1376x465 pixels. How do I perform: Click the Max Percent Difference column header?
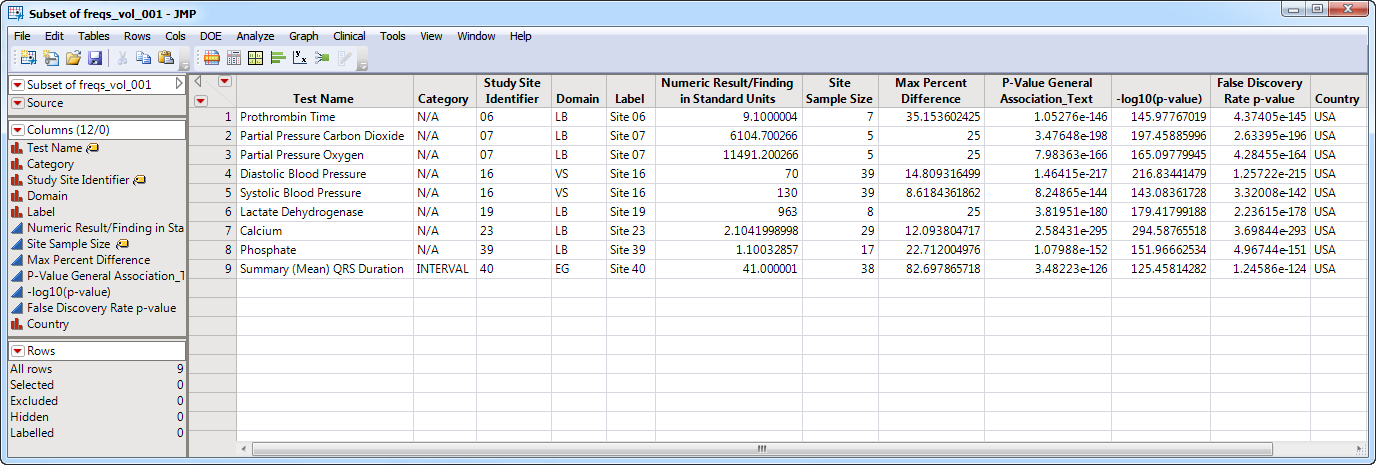[927, 91]
